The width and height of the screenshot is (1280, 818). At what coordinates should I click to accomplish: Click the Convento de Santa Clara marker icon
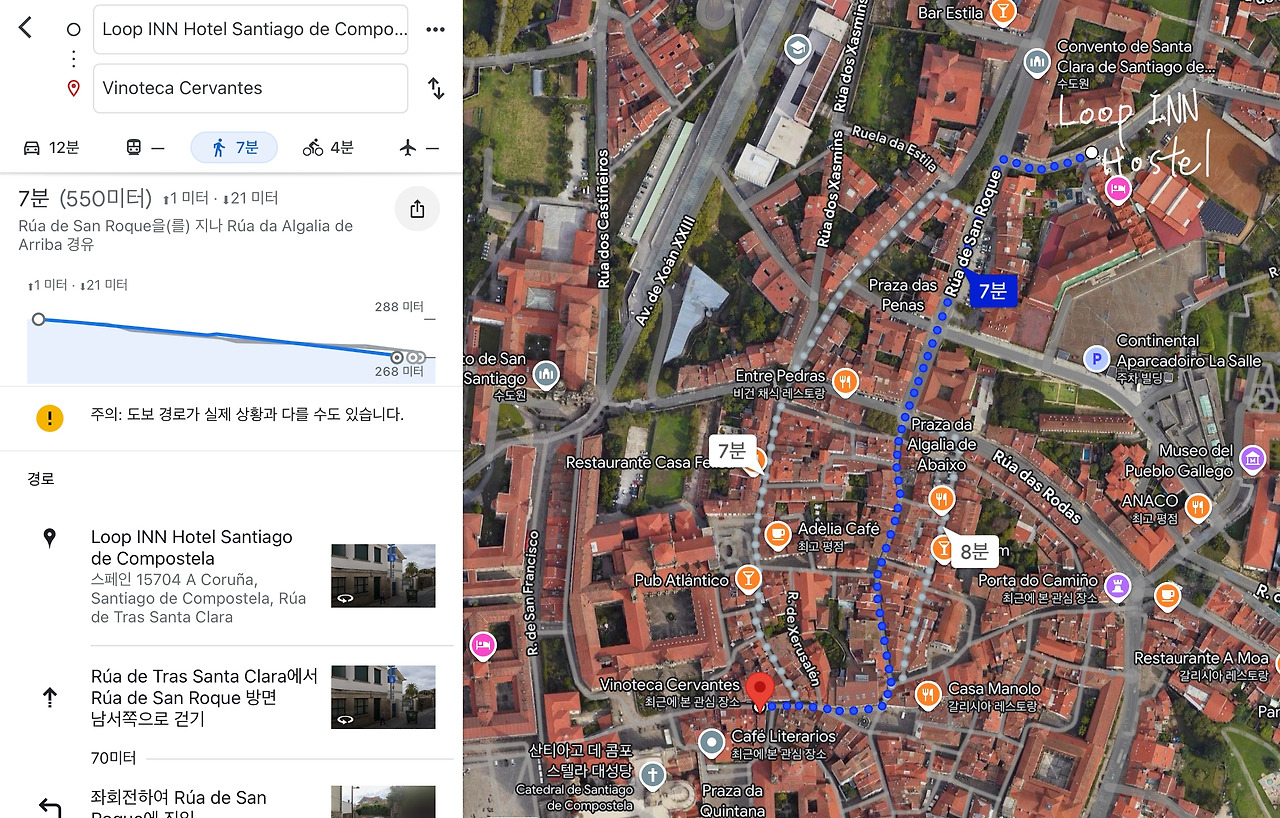[1037, 64]
